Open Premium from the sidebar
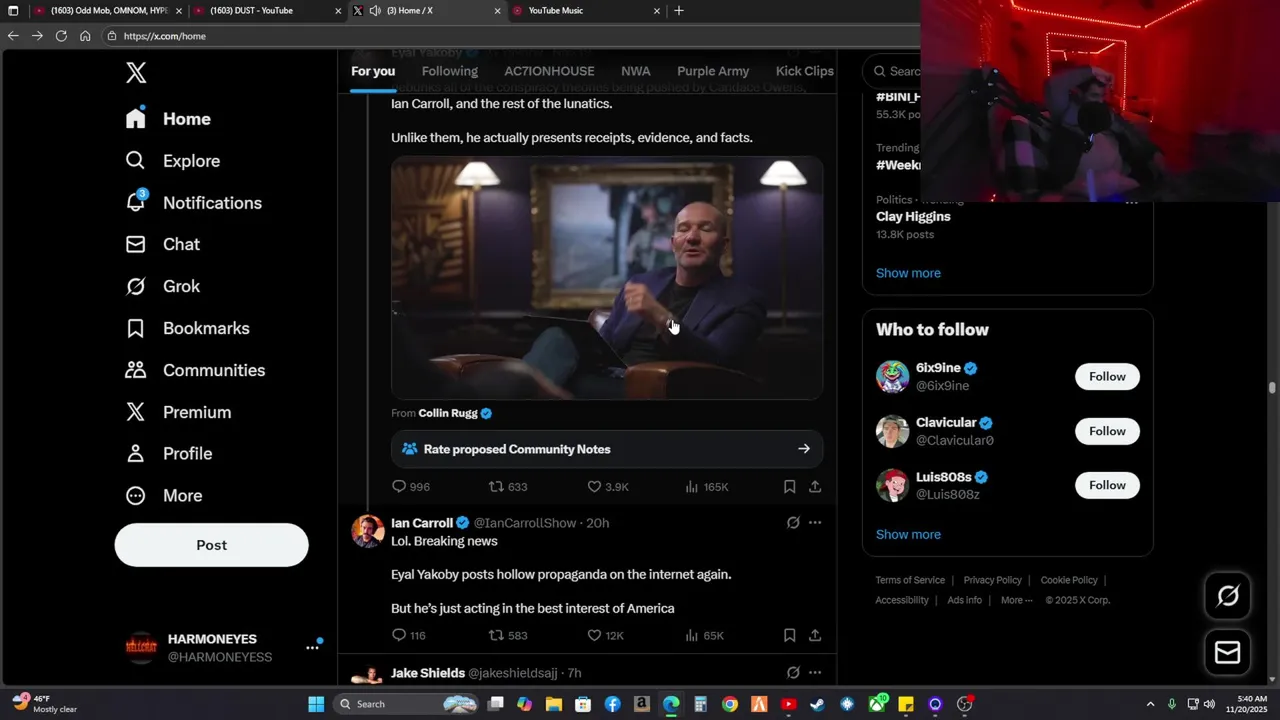 coord(178,413)
